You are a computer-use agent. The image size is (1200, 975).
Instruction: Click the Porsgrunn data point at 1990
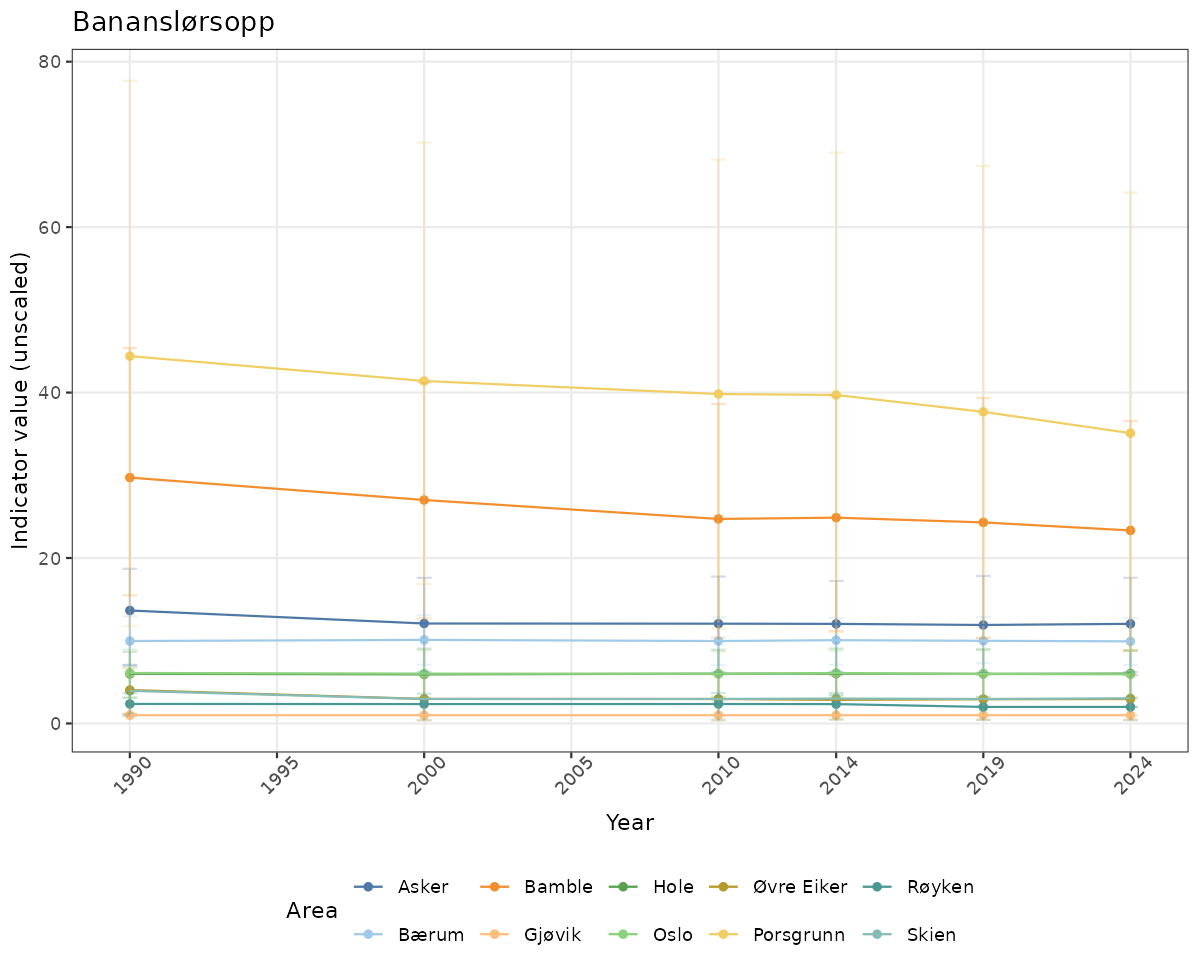coord(129,356)
